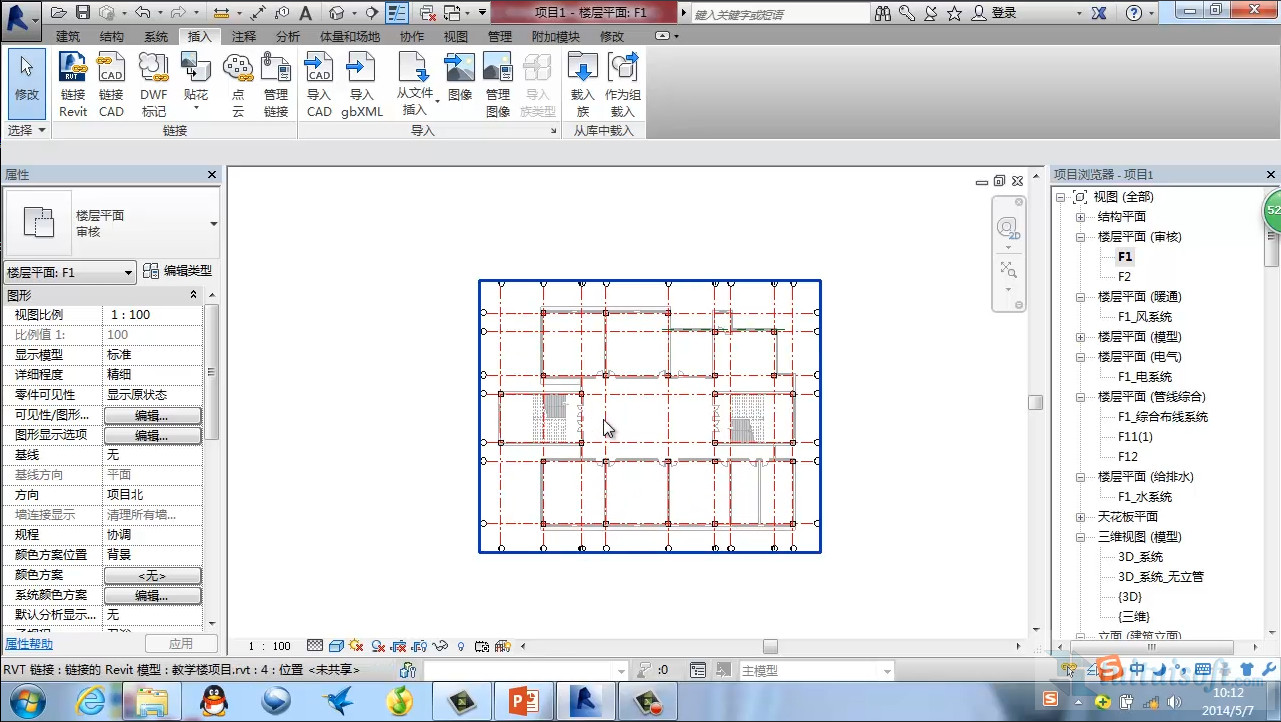Toggle sun path icon in view bar
The height and width of the screenshot is (722, 1281).
coord(355,646)
